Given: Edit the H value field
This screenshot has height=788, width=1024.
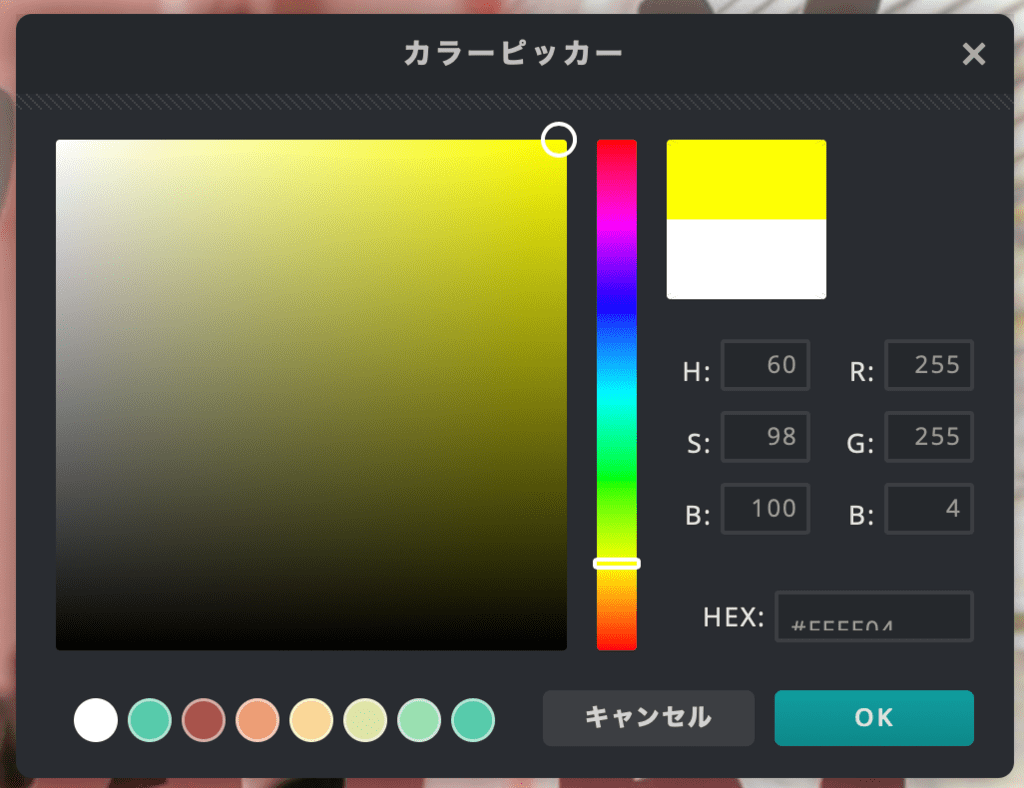Looking at the screenshot, I should pyautogui.click(x=765, y=365).
